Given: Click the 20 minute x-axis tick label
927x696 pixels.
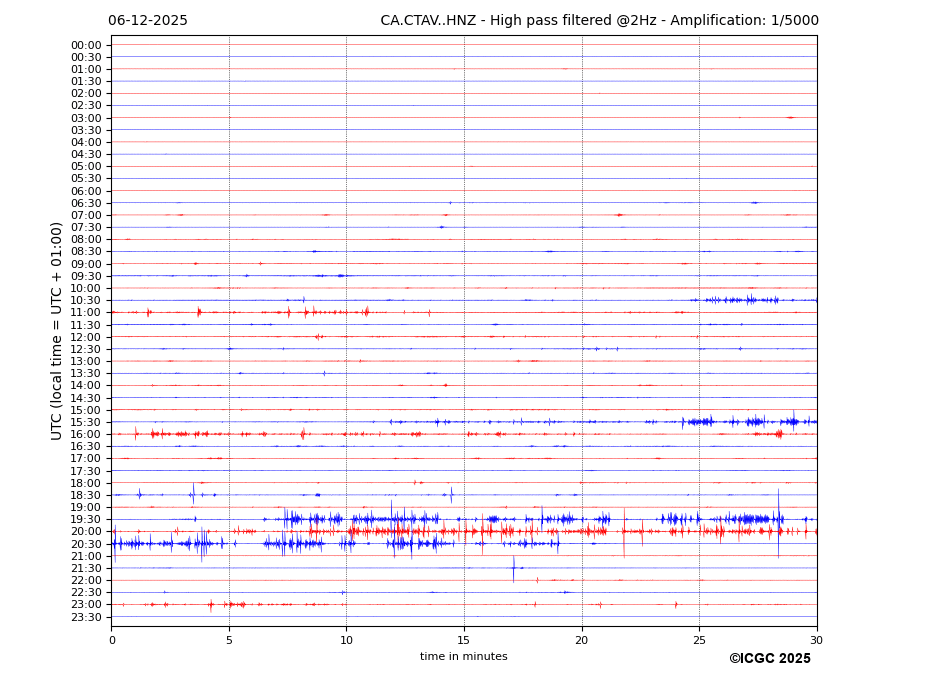Looking at the screenshot, I should point(581,640).
